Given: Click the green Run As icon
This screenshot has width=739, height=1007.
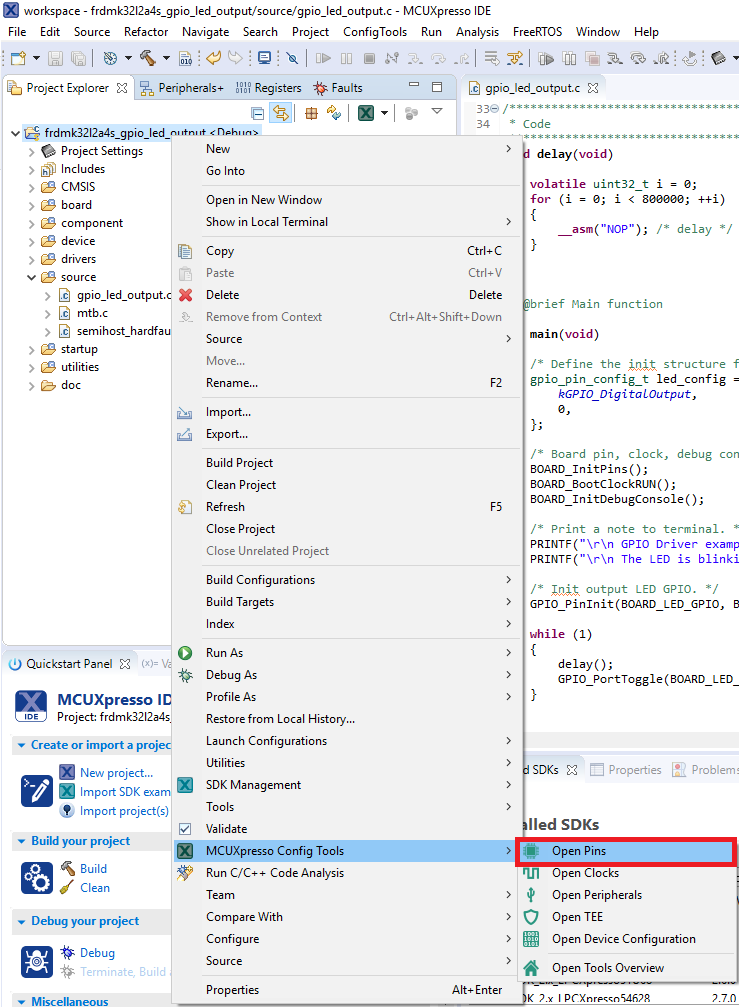Looking at the screenshot, I should (x=185, y=653).
